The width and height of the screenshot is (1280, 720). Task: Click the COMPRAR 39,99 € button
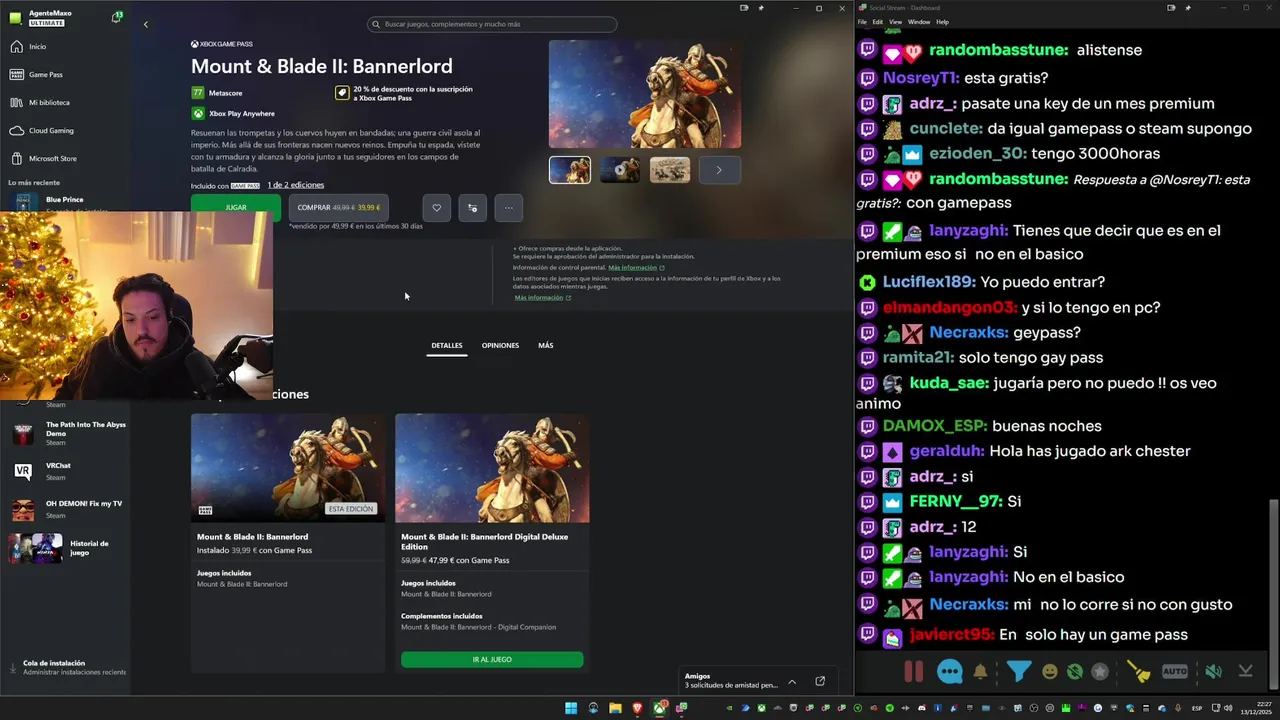tap(339, 207)
